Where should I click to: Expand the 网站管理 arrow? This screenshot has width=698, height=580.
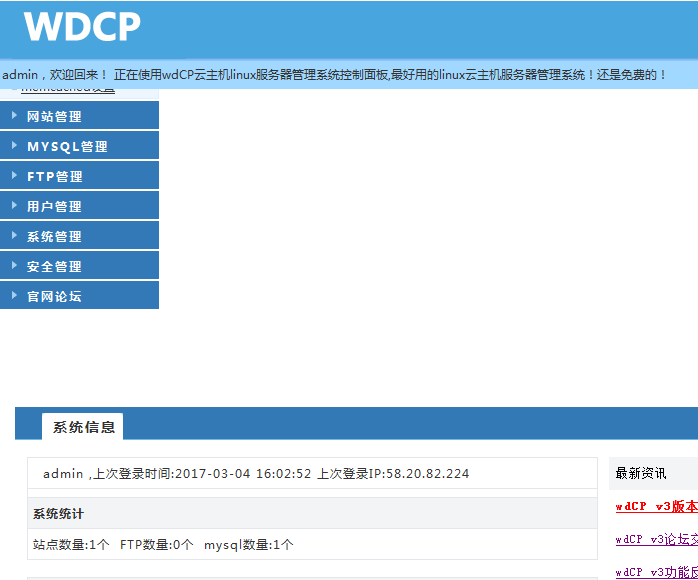[x=14, y=116]
